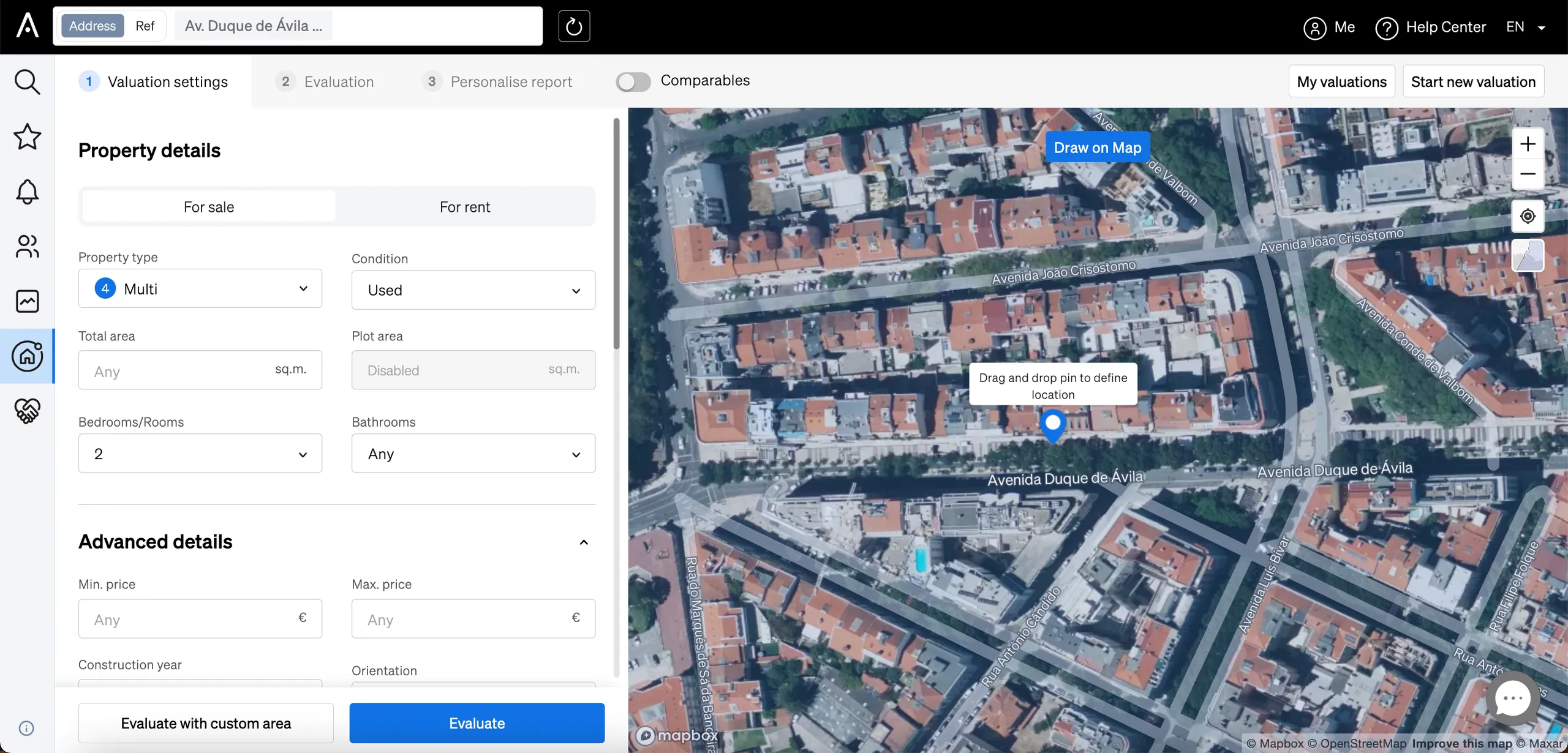Image resolution: width=1568 pixels, height=753 pixels.
Task: Open the search magnifier in sidebar
Action: 27,82
